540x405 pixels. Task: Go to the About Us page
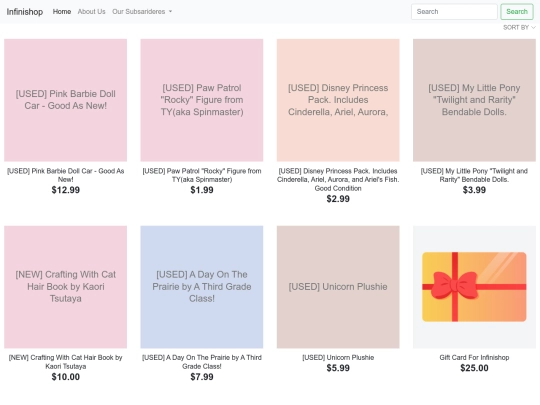click(x=91, y=12)
